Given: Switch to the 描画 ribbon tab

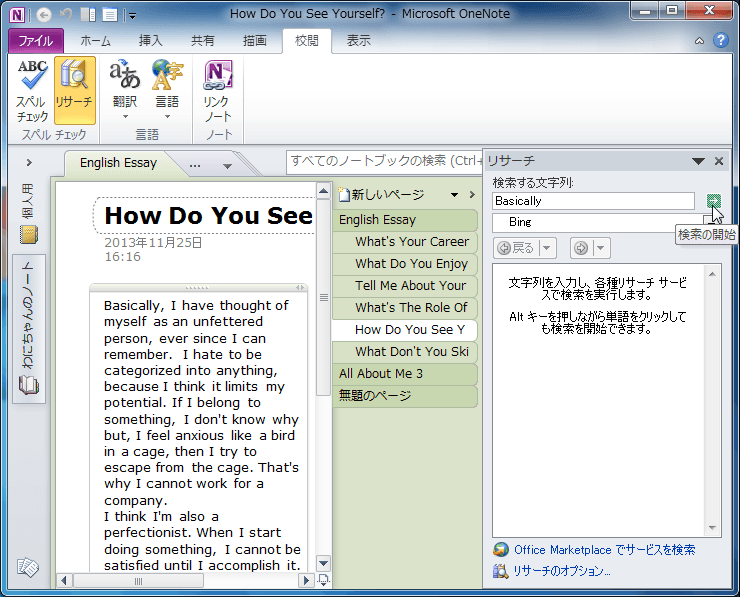Looking at the screenshot, I should coord(255,41).
